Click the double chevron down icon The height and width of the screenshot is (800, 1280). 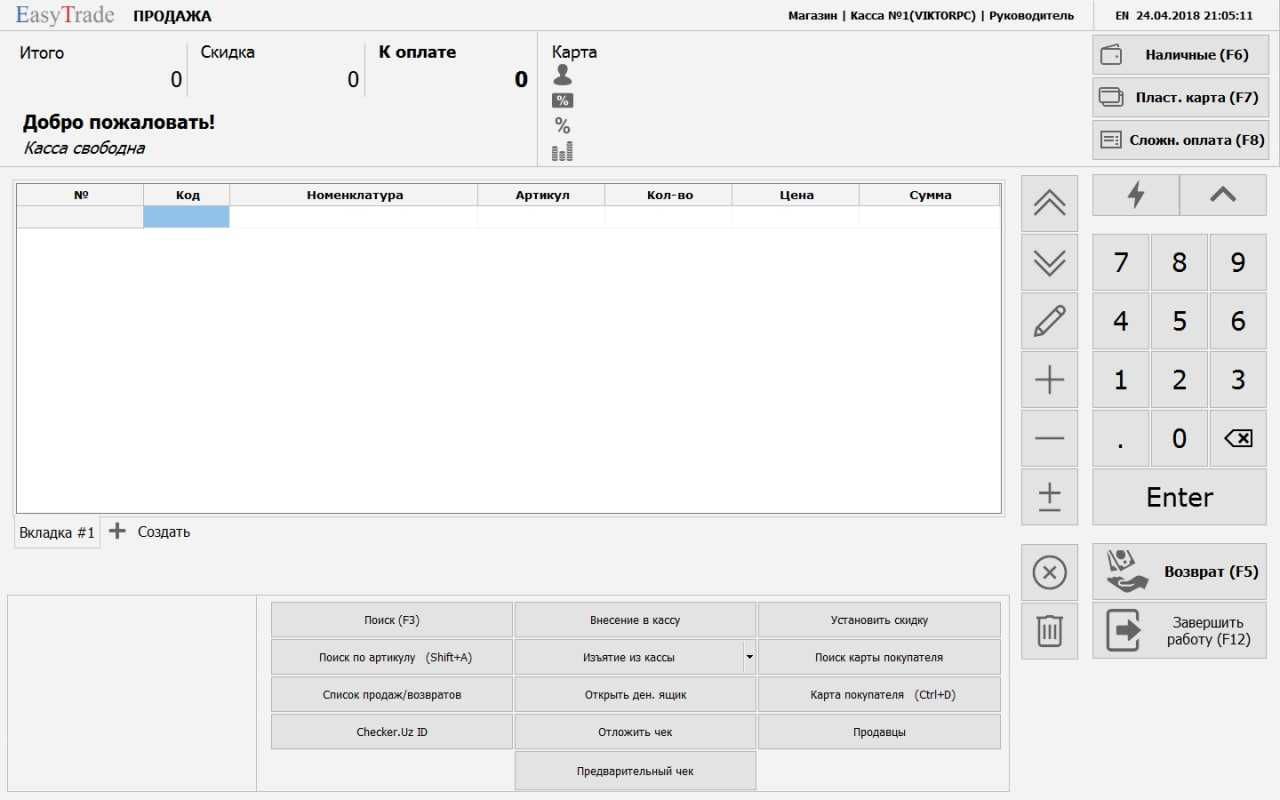click(x=1049, y=262)
